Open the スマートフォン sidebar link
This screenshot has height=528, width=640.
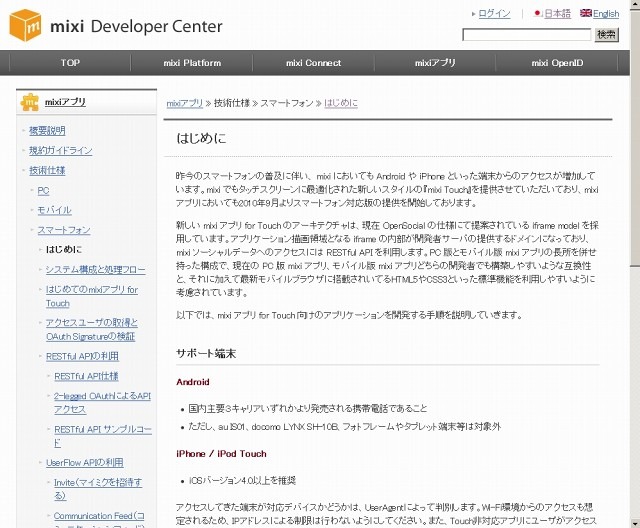tap(64, 230)
